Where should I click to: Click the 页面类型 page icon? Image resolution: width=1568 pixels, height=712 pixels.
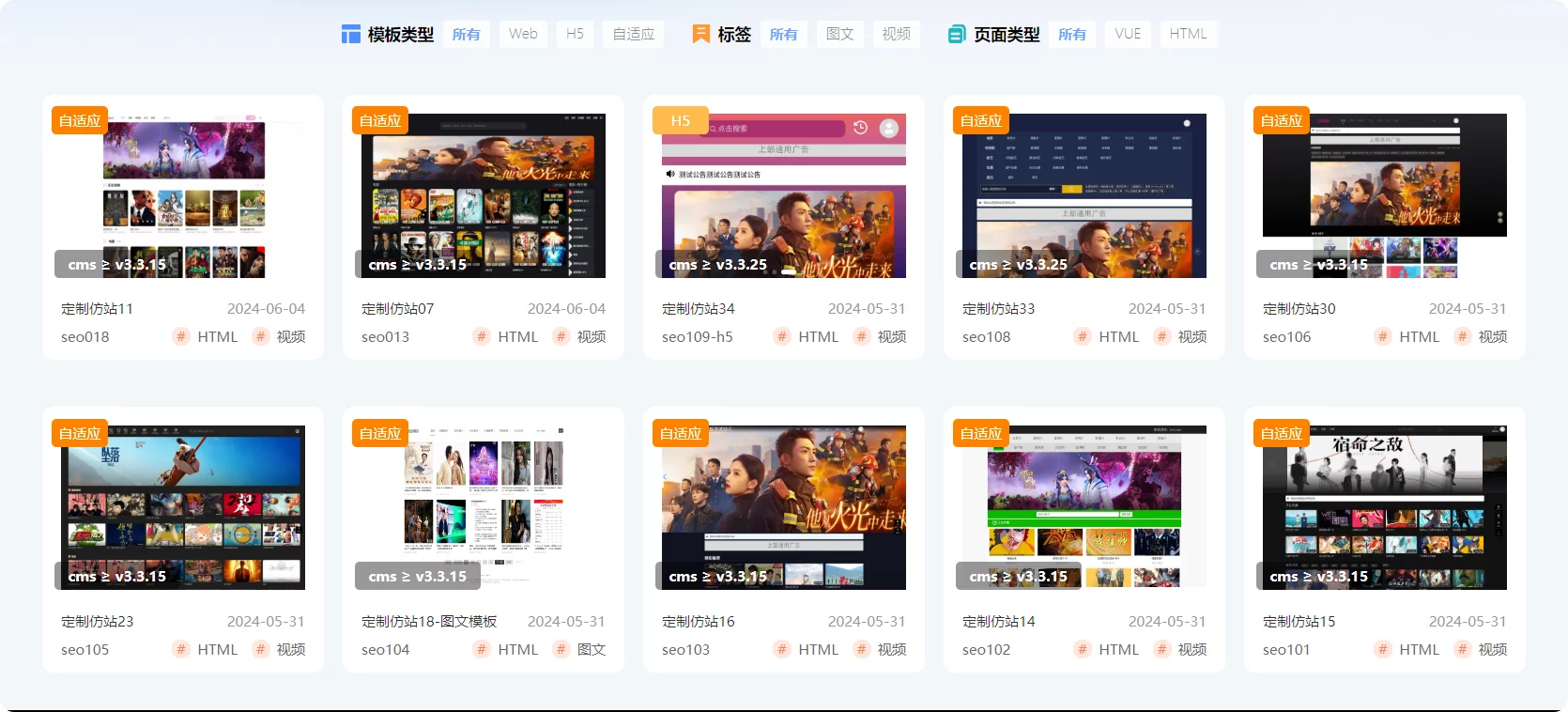tap(957, 35)
